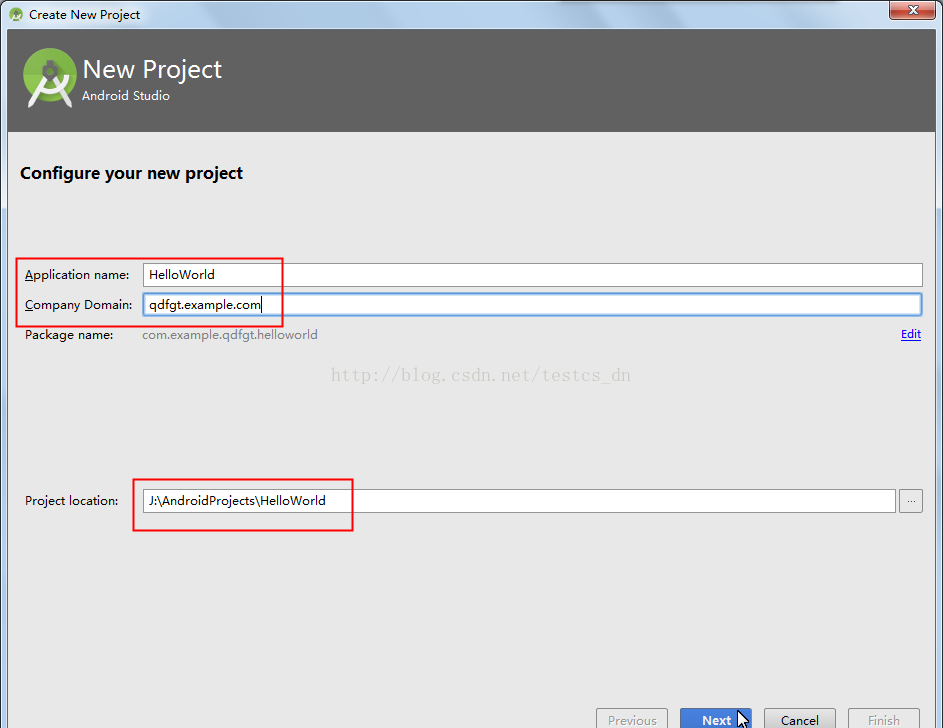The height and width of the screenshot is (728, 943).
Task: Click the 'New Project' header title
Action: (152, 70)
